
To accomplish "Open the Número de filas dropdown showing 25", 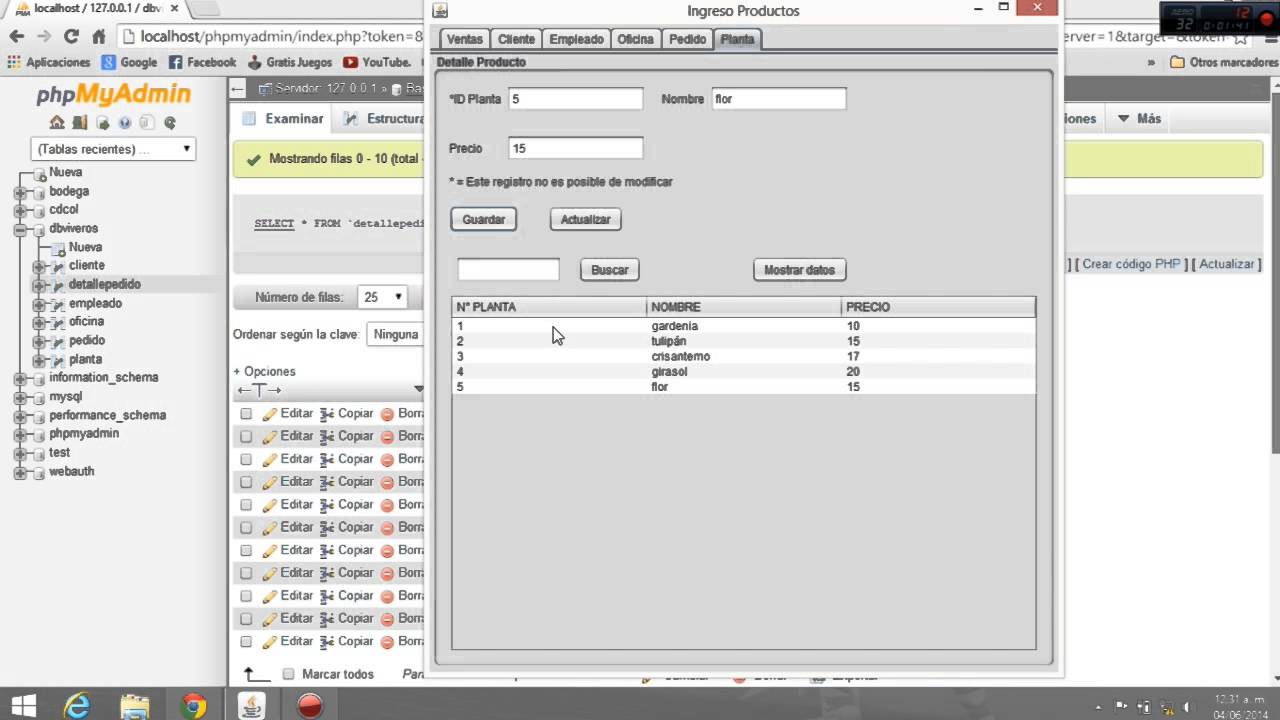I will pos(383,297).
